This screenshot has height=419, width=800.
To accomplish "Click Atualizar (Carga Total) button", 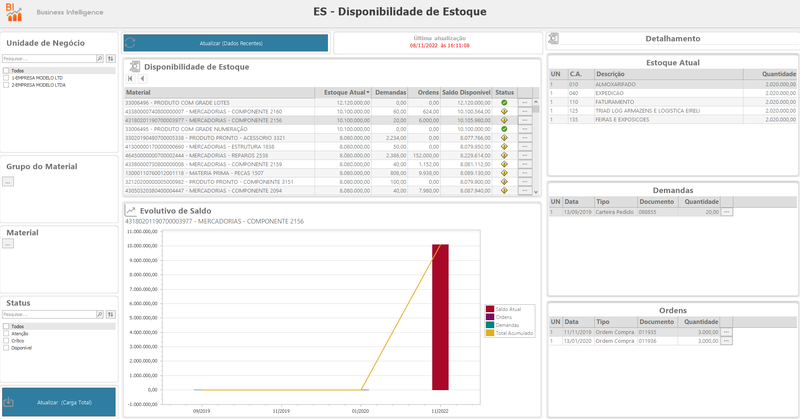I will pos(59,402).
